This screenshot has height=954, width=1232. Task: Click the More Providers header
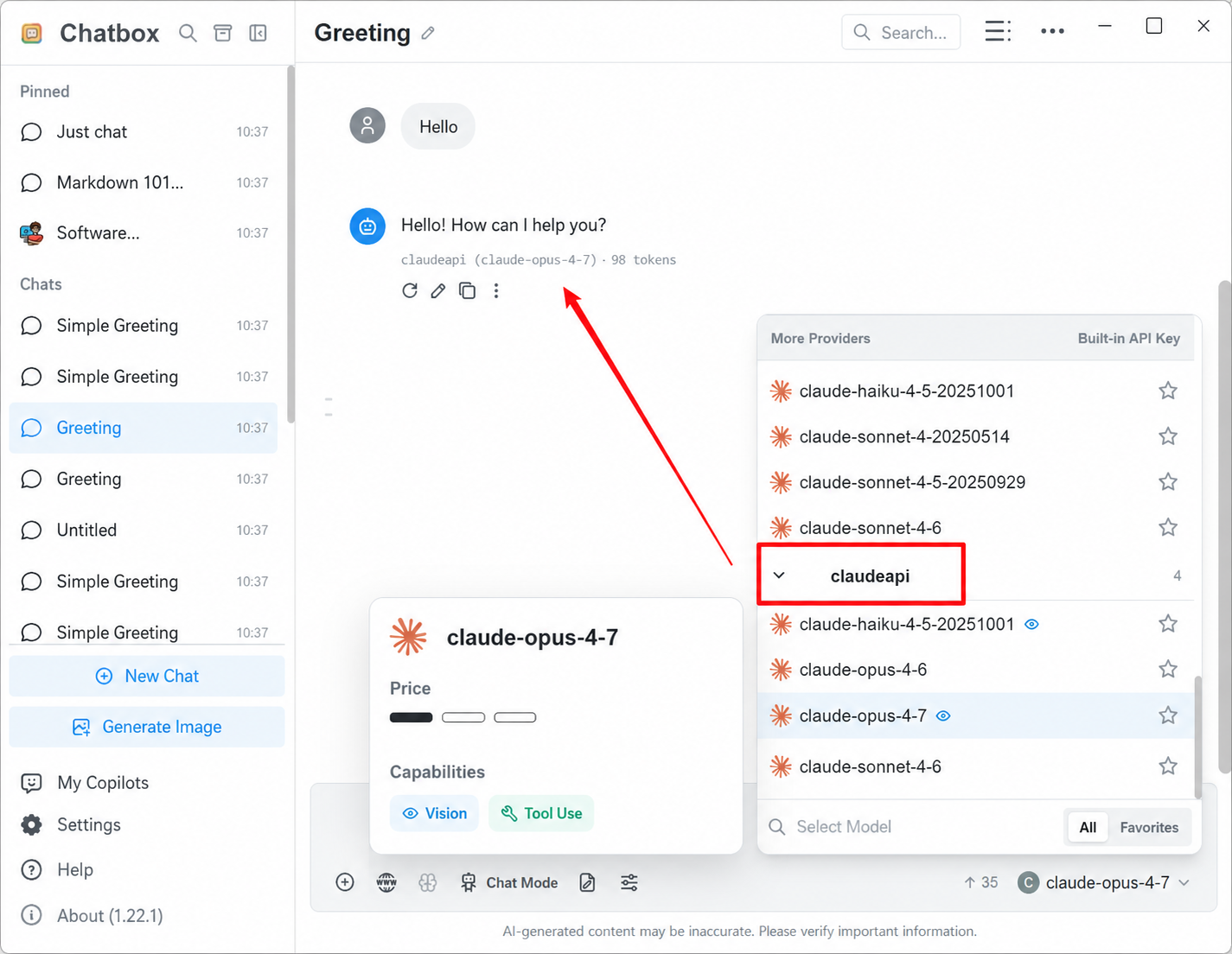tap(820, 338)
